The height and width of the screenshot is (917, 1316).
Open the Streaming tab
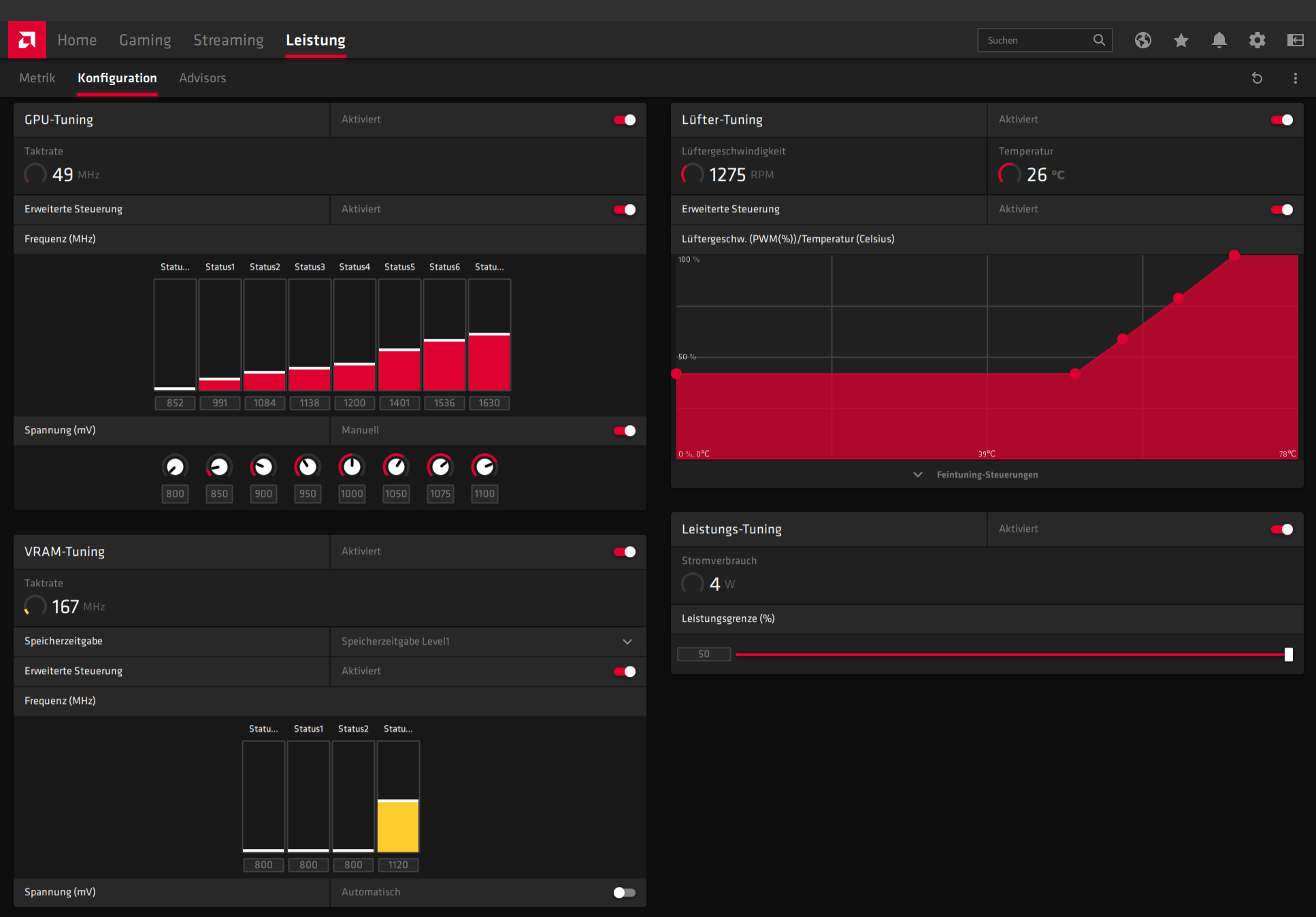click(x=228, y=40)
